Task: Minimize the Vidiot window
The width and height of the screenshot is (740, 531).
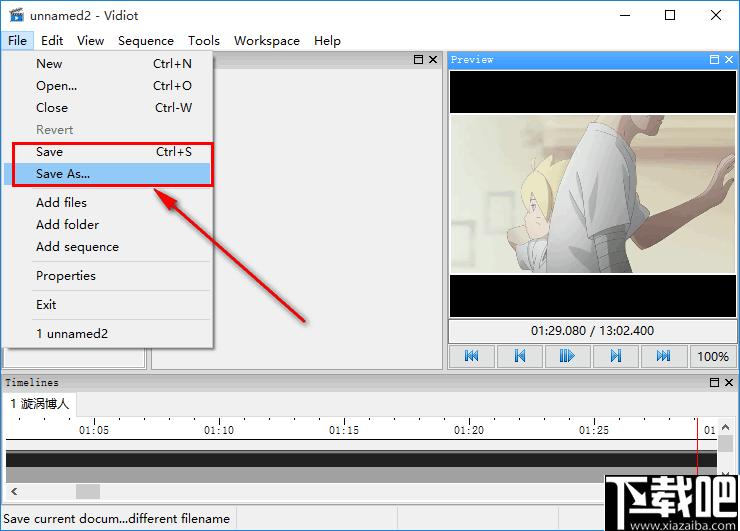Action: [x=625, y=16]
